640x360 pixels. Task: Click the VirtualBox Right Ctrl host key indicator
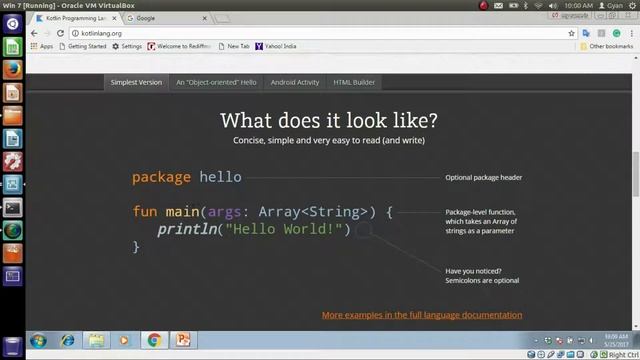(623, 355)
